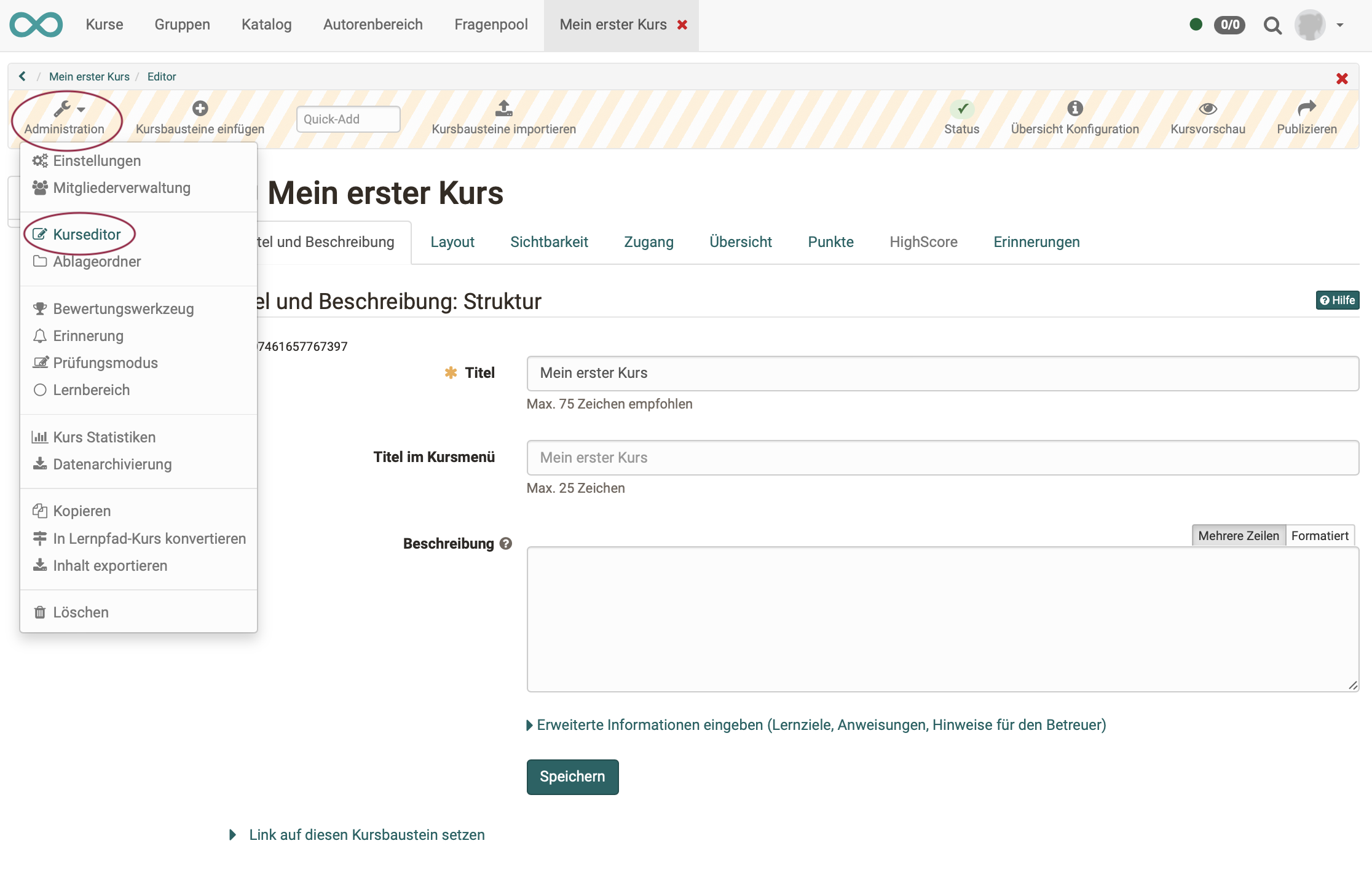This screenshot has height=870, width=1372.
Task: Click the Editor breadcrumb link
Action: click(162, 77)
